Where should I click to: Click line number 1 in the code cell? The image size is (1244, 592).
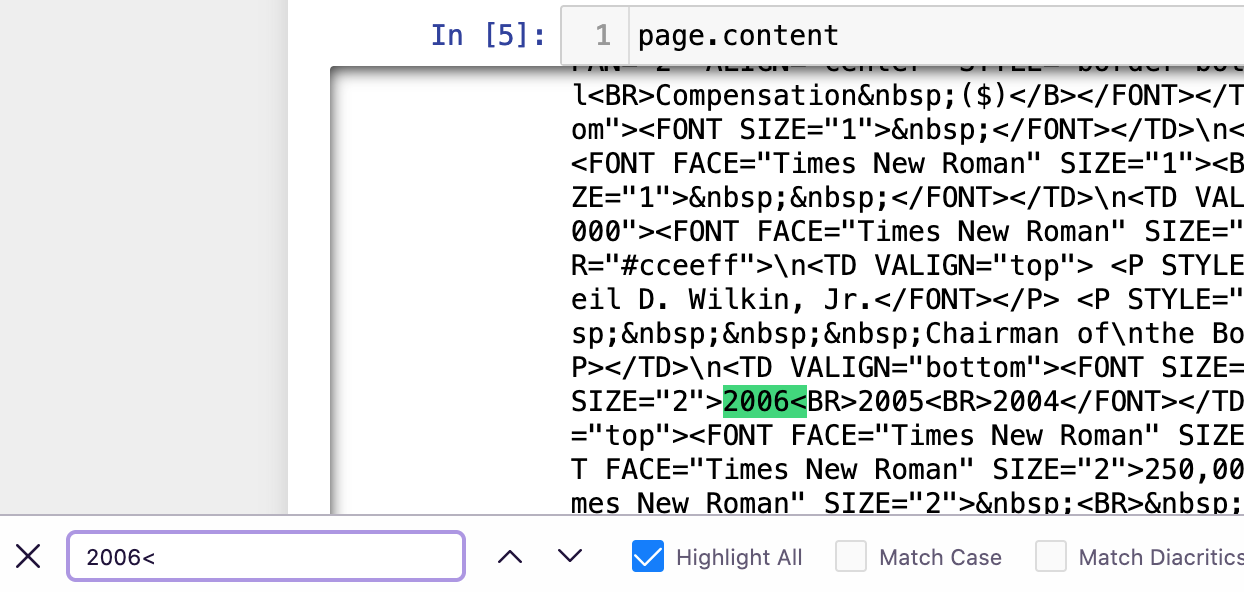[x=602, y=36]
